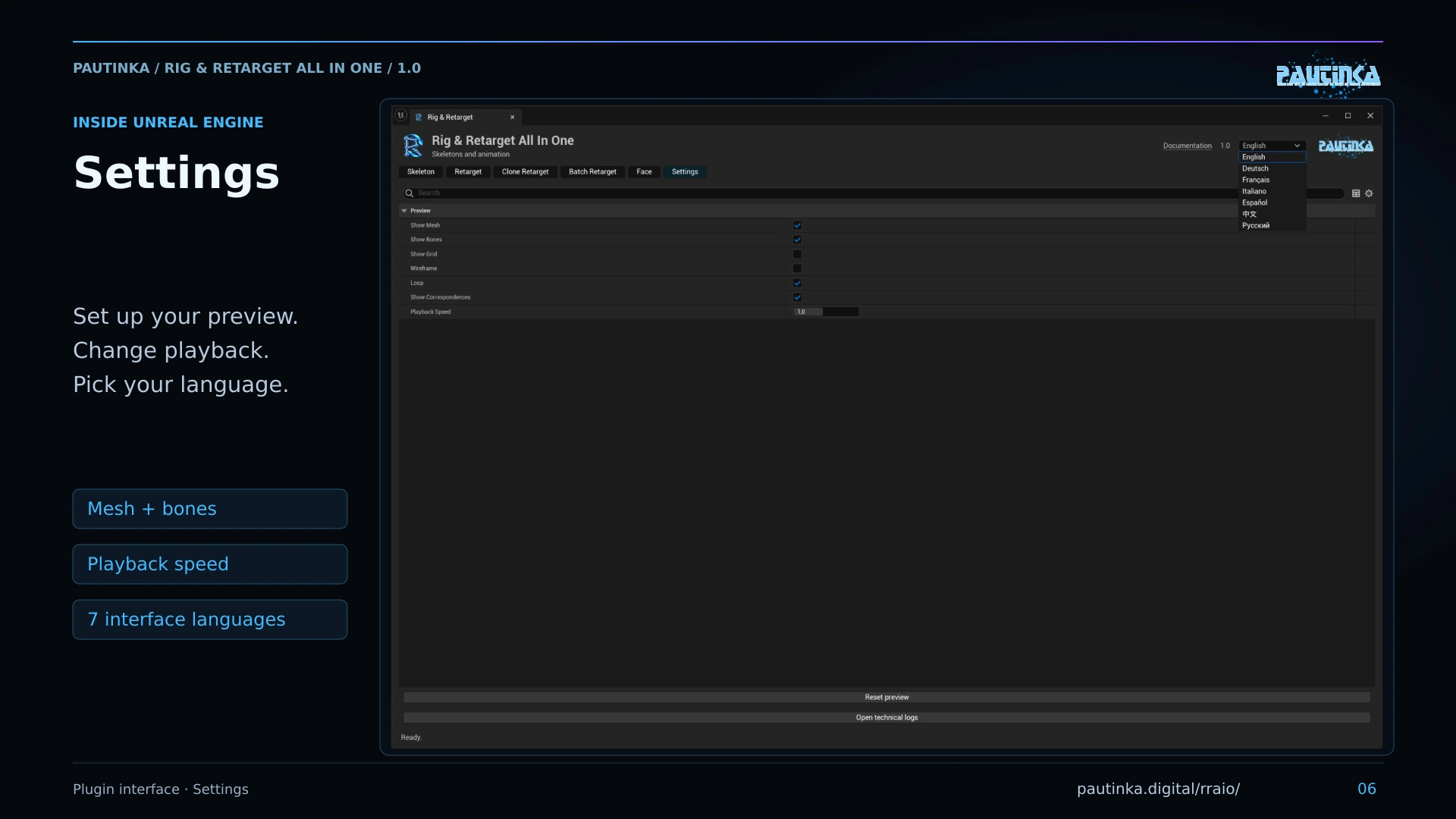The width and height of the screenshot is (1456, 819).
Task: Toggle the Show Bones checkbox
Action: pos(797,240)
